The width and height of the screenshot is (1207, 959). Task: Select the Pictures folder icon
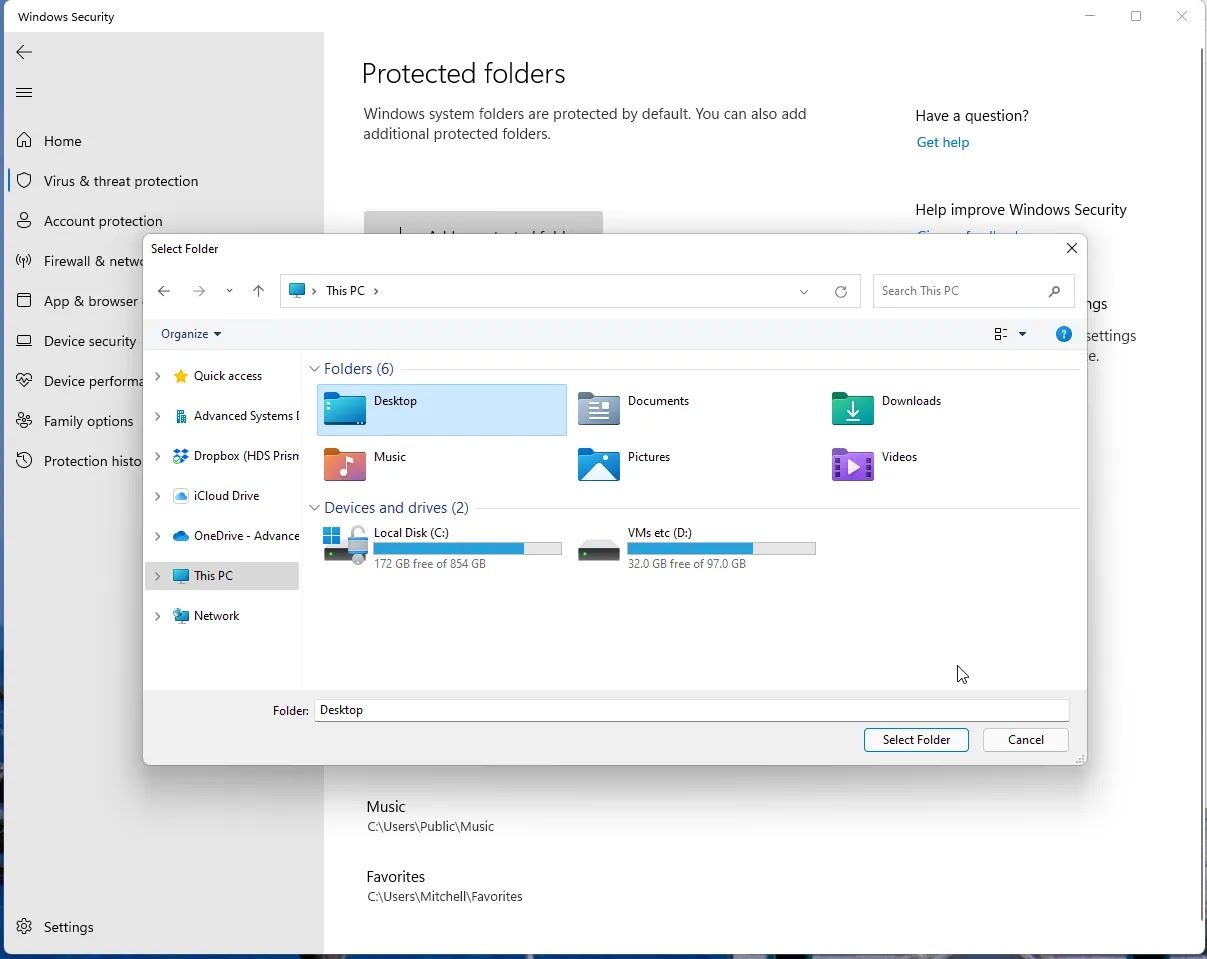599,465
